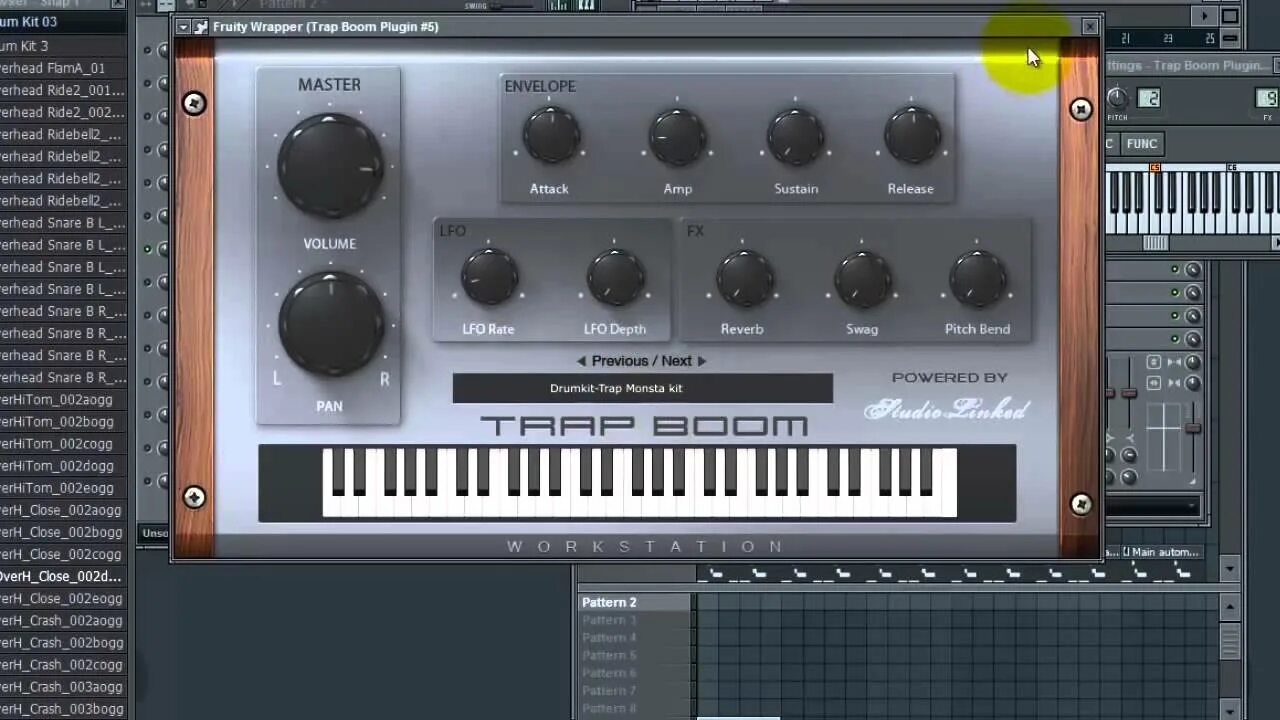The width and height of the screenshot is (1280, 720).
Task: Click the Studio Linked logo
Action: [x=946, y=409]
